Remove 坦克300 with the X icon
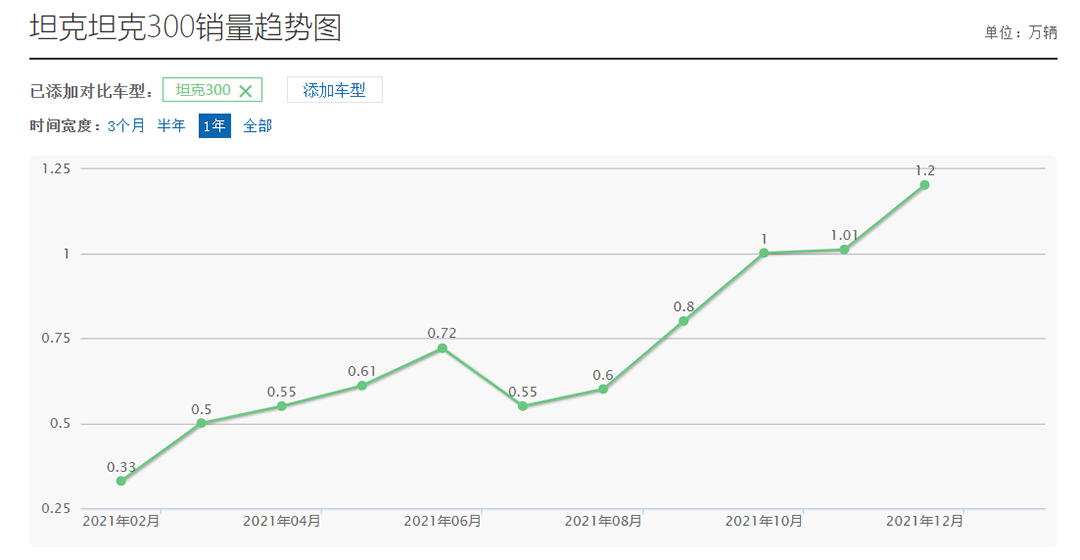Viewport: 1080px width, 560px height. point(245,91)
